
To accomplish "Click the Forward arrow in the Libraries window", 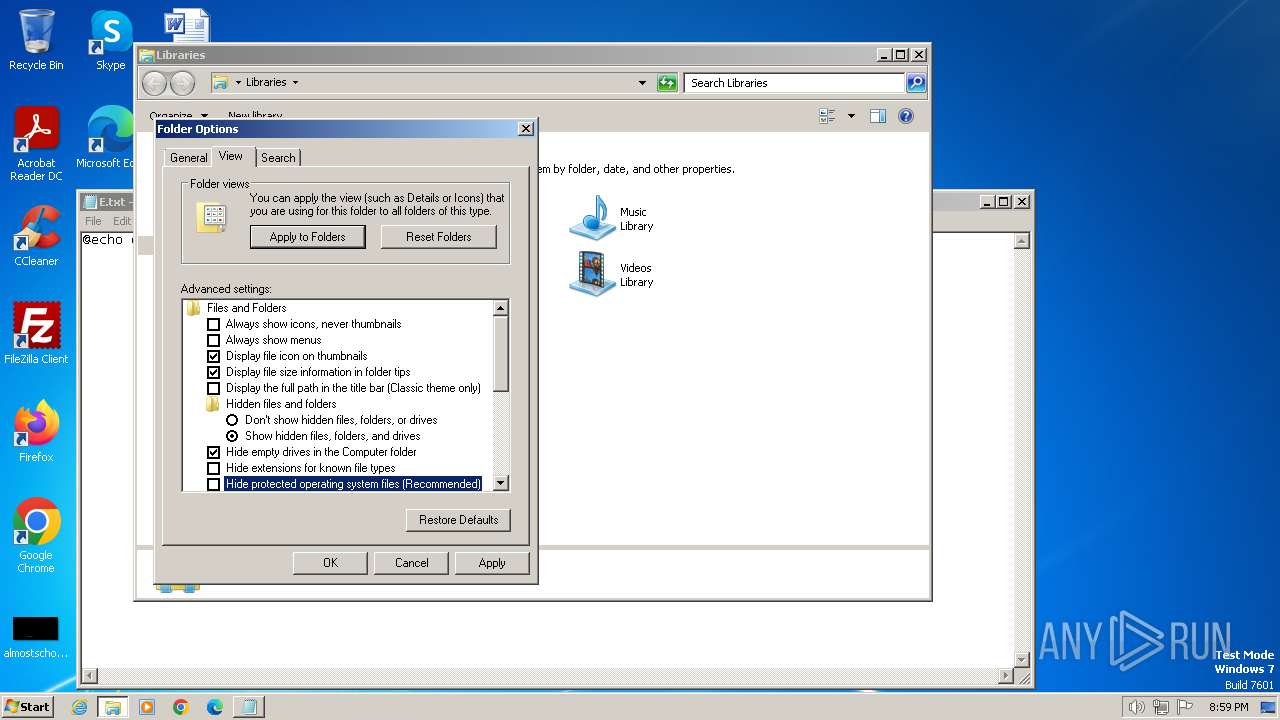I will (182, 83).
